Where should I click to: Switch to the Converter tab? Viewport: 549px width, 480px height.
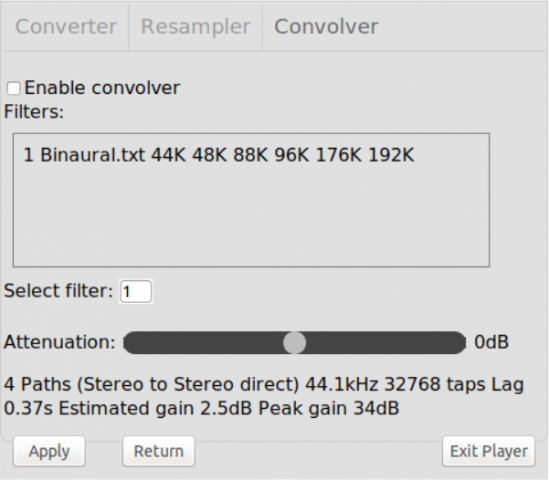point(66,27)
